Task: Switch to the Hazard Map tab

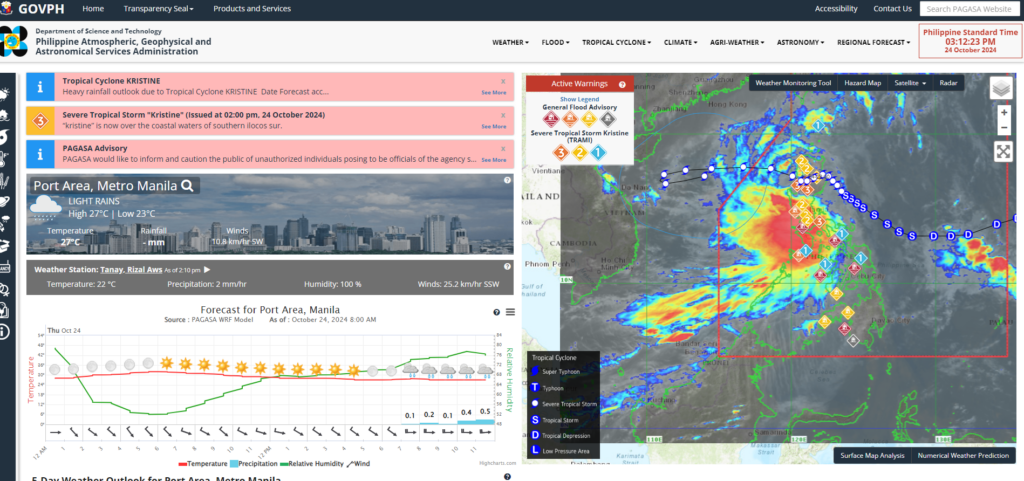Action: 862,83
